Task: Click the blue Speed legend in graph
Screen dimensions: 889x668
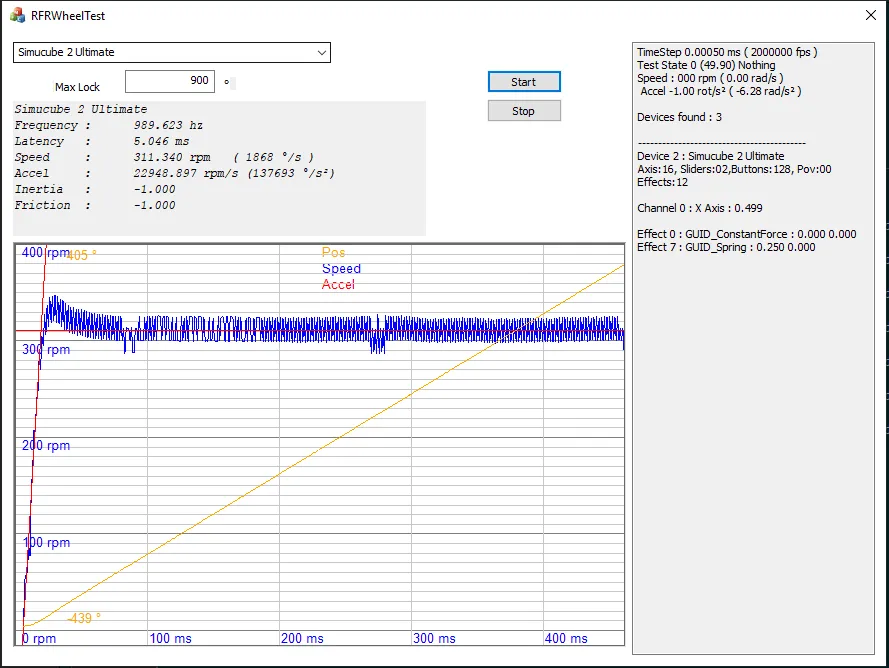Action: [x=341, y=269]
